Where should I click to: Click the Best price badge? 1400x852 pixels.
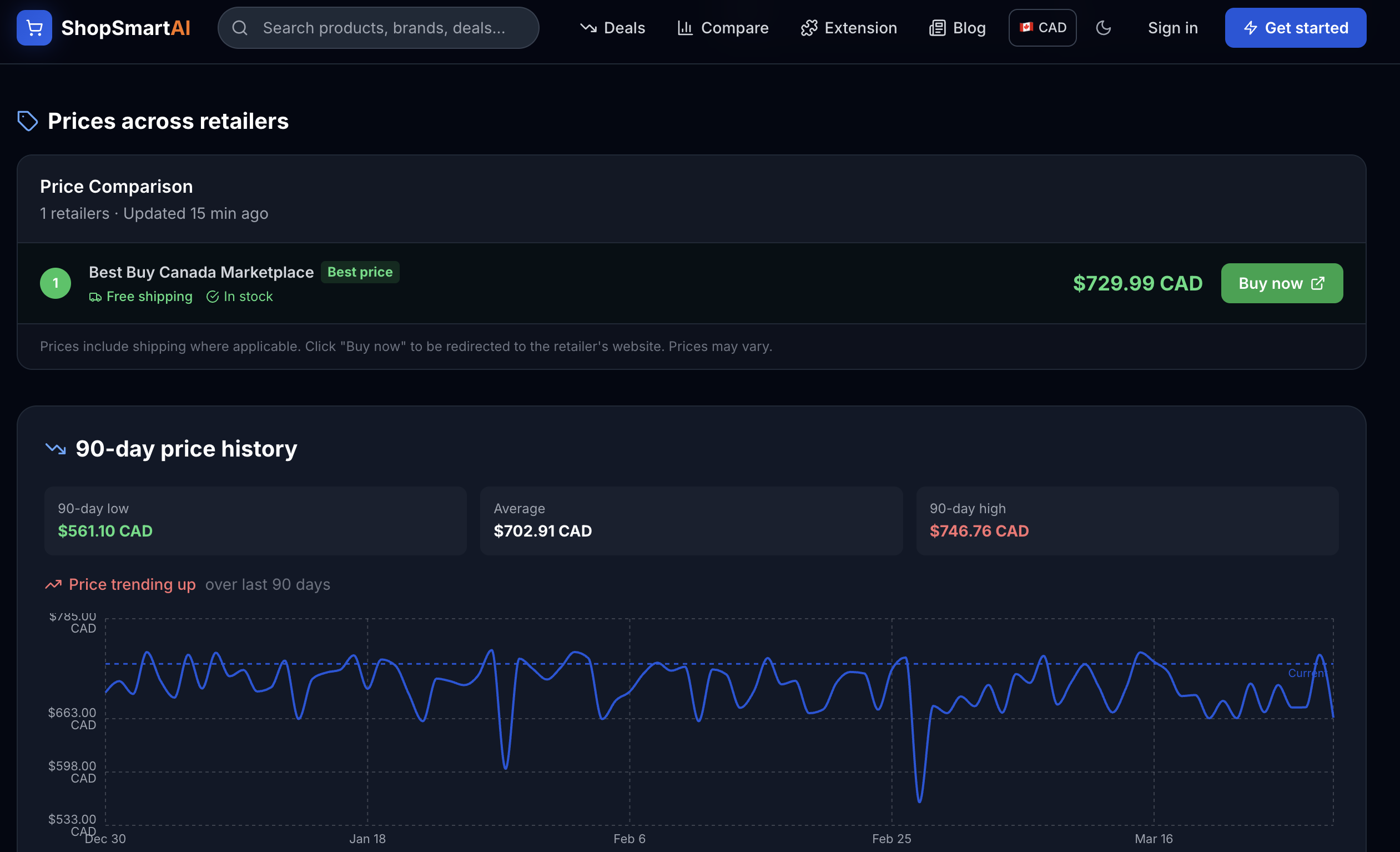click(x=360, y=272)
